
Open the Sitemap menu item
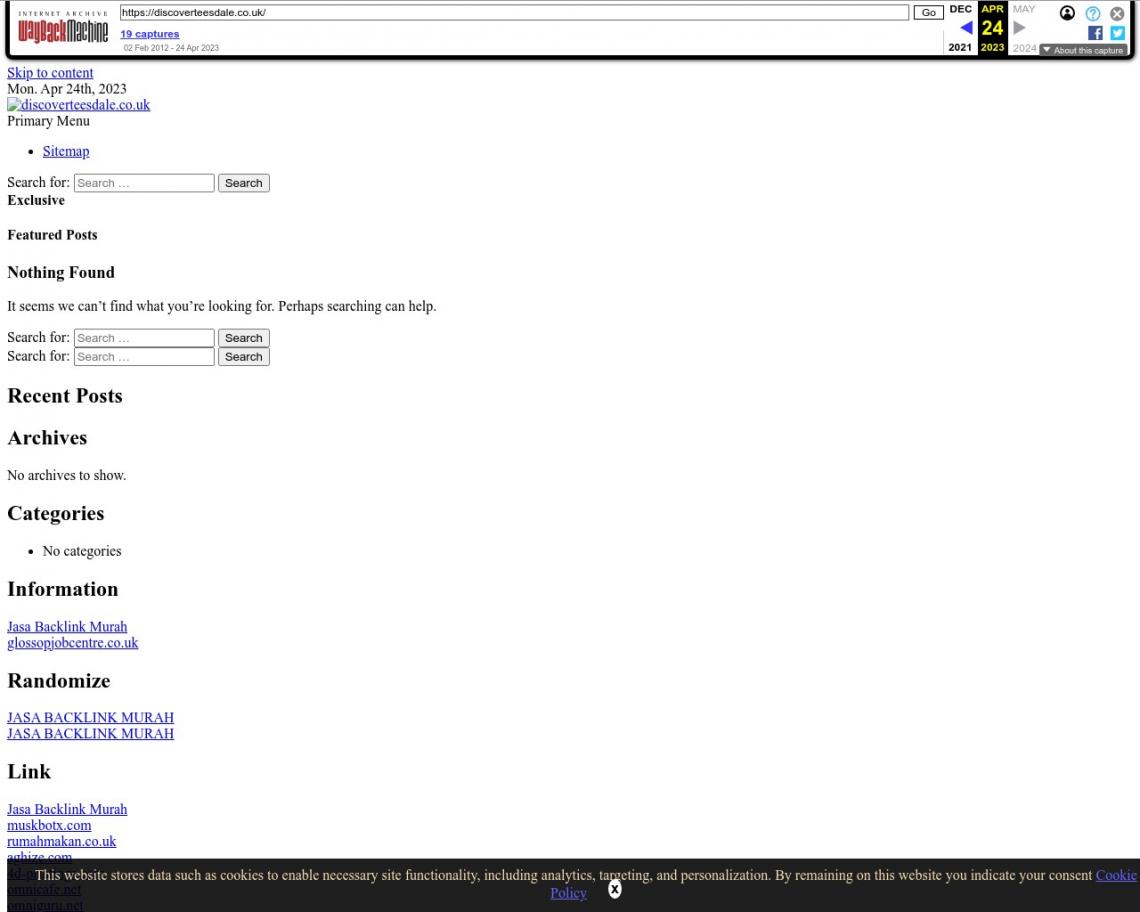point(66,152)
